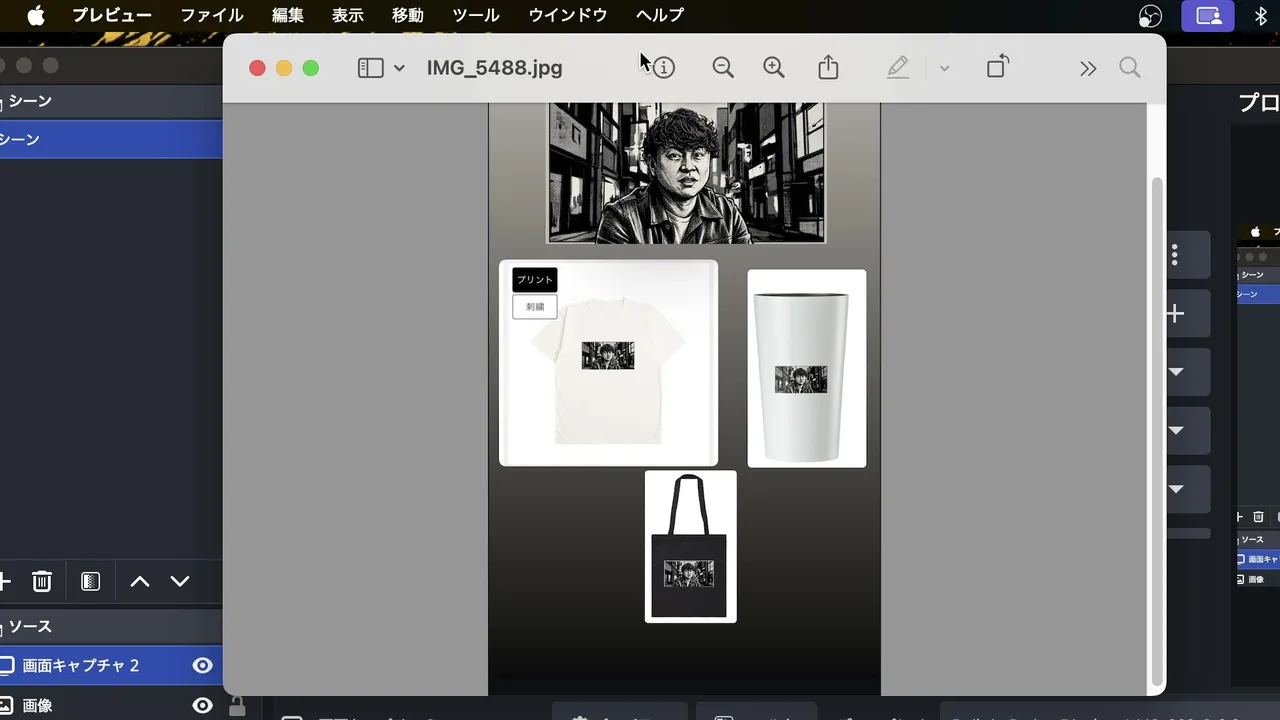Expand the Markup options dropdown arrow
Viewport: 1280px width, 720px height.
pyautogui.click(x=944, y=68)
